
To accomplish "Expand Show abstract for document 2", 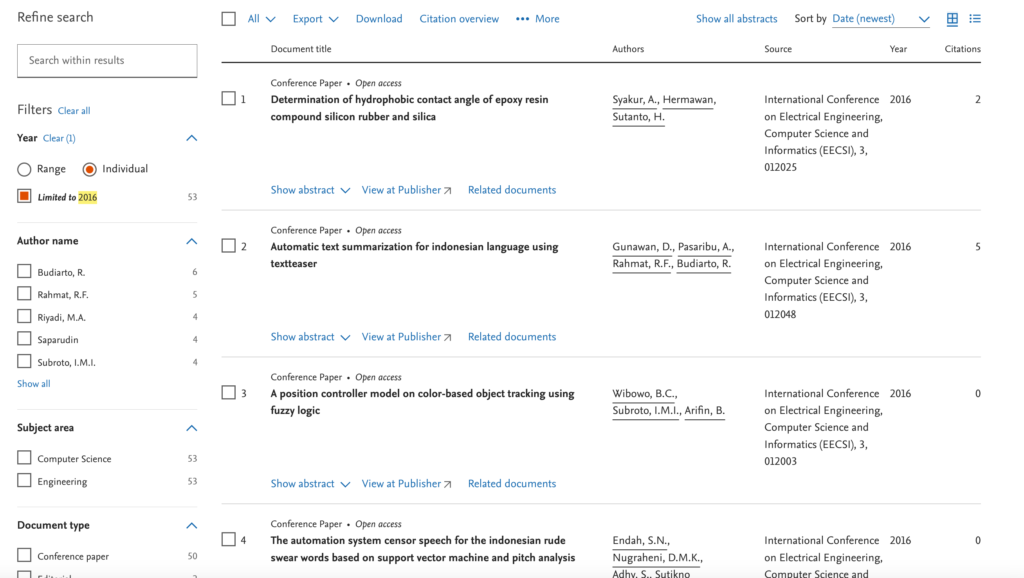I will tap(310, 337).
